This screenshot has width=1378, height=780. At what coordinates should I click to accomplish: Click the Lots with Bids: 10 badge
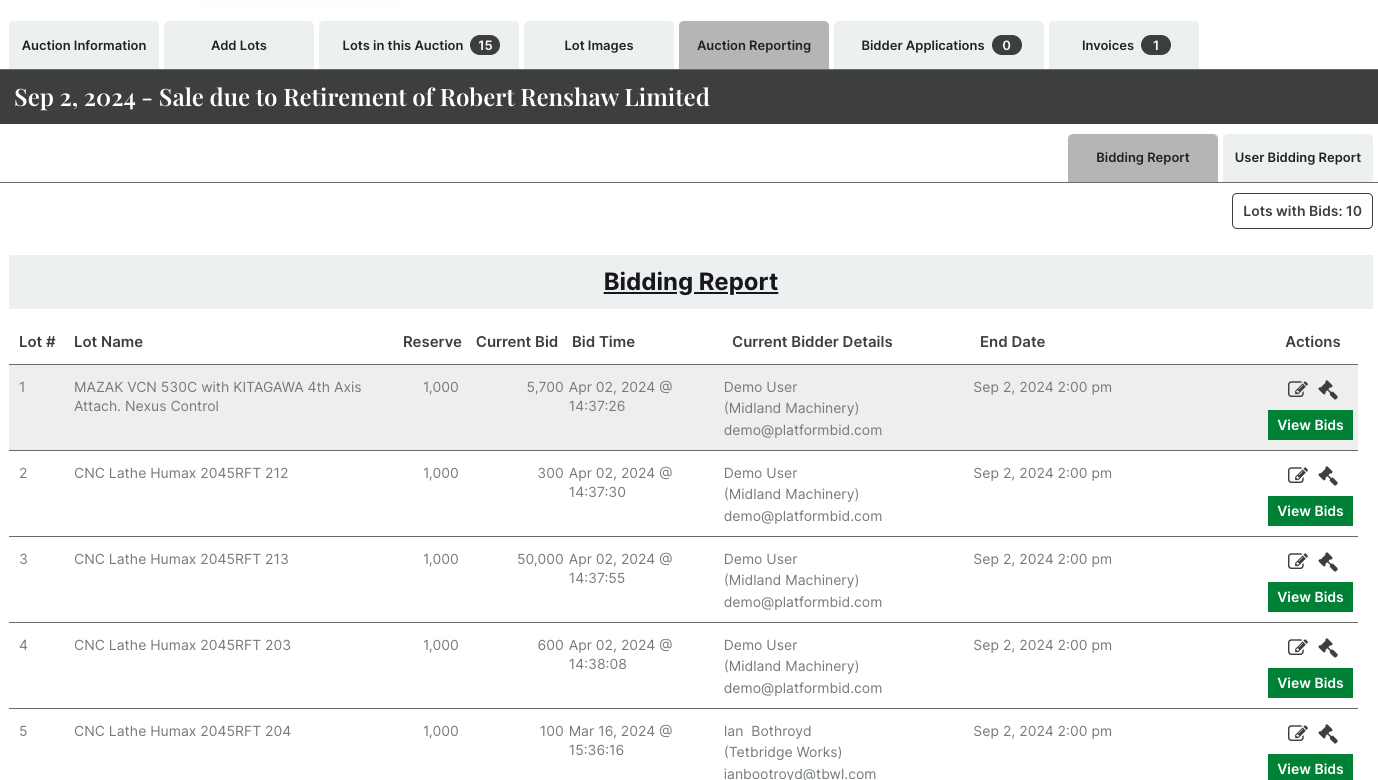pyautogui.click(x=1302, y=211)
